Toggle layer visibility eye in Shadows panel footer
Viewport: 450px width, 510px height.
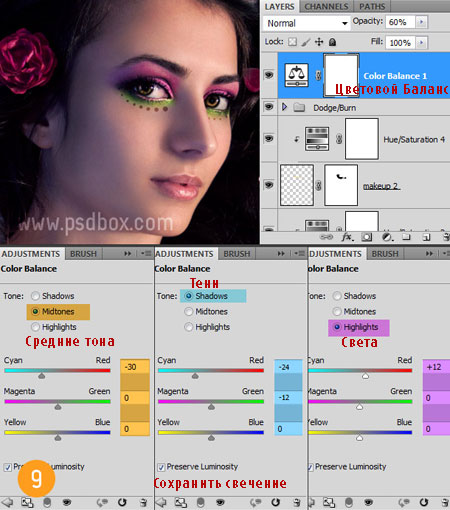click(220, 502)
